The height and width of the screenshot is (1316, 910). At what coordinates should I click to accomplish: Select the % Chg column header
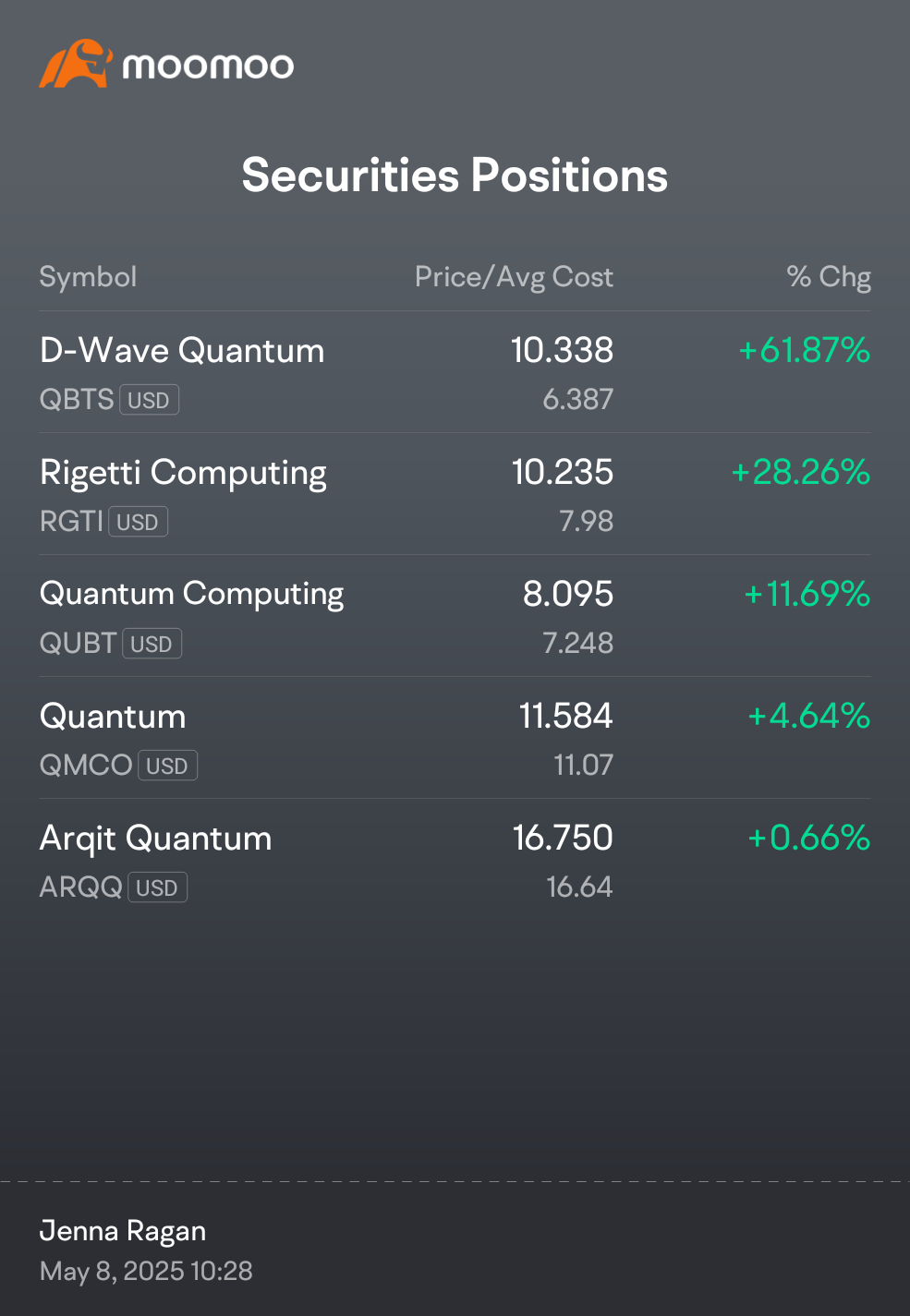829,277
